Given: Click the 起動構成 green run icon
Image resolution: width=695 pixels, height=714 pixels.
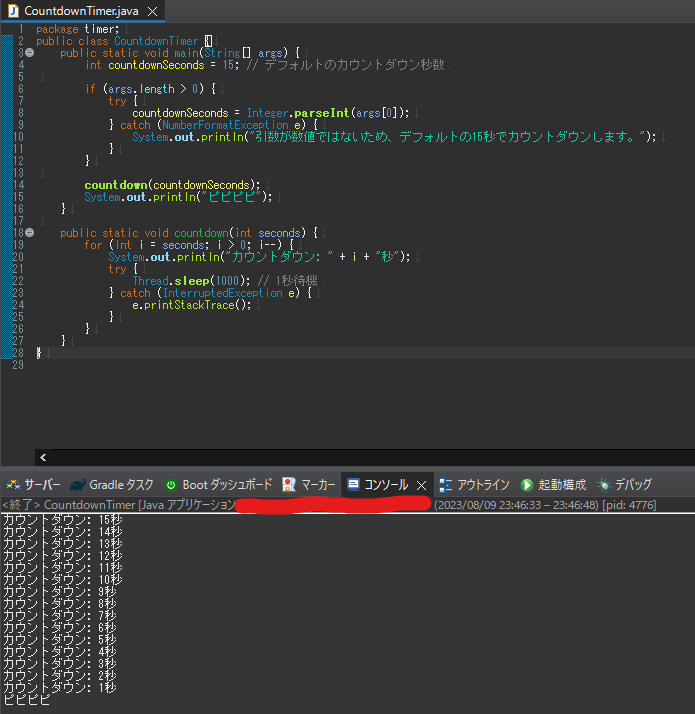Looking at the screenshot, I should pos(527,485).
